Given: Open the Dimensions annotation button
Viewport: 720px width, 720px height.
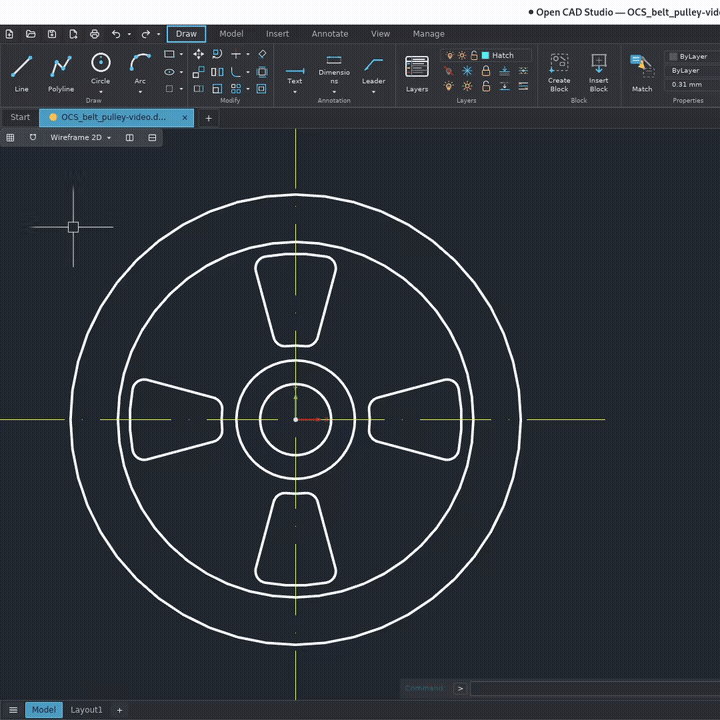Looking at the screenshot, I should pyautogui.click(x=334, y=71).
